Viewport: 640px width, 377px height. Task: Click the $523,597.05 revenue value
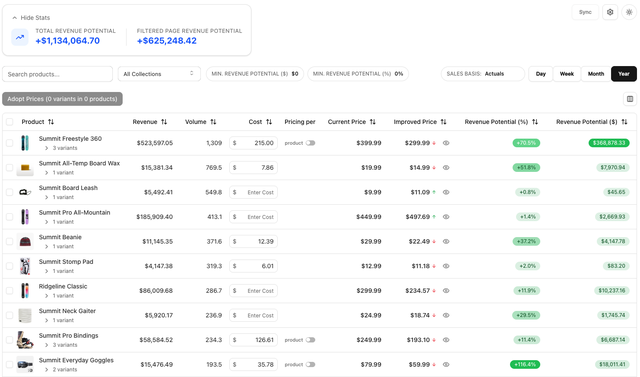tap(155, 143)
